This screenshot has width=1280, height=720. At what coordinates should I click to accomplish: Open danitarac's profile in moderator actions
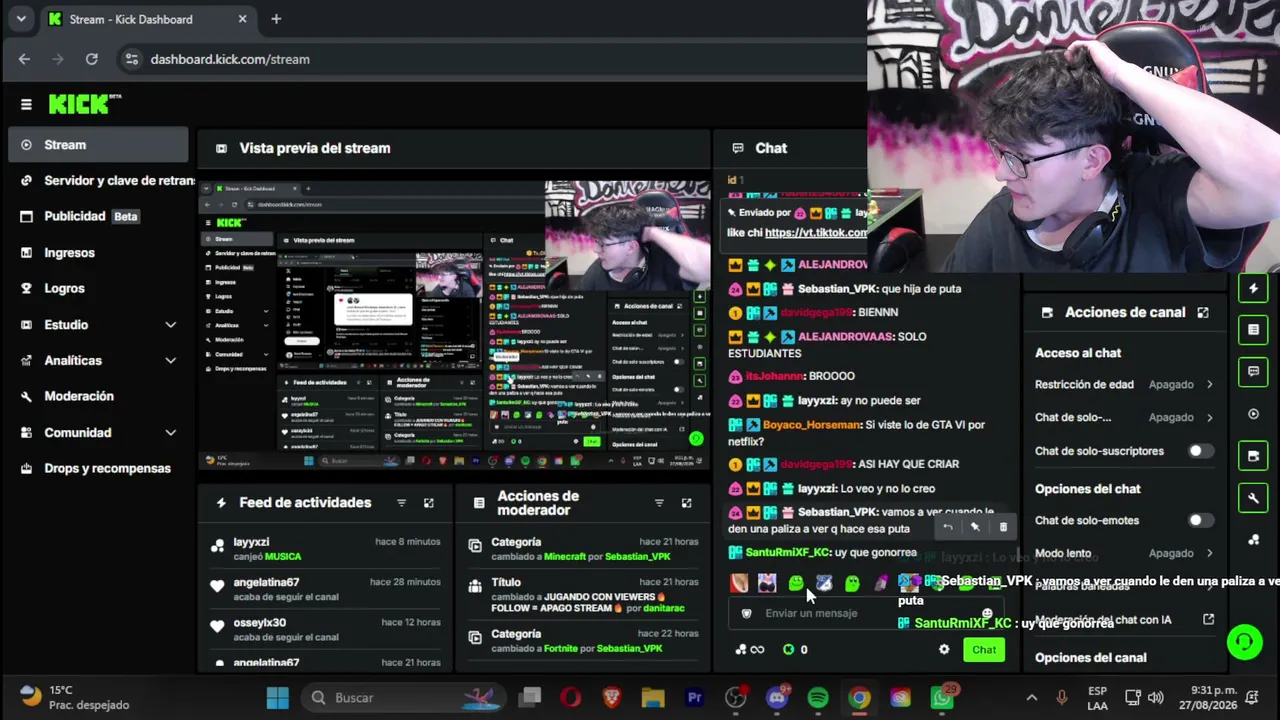(x=656, y=607)
